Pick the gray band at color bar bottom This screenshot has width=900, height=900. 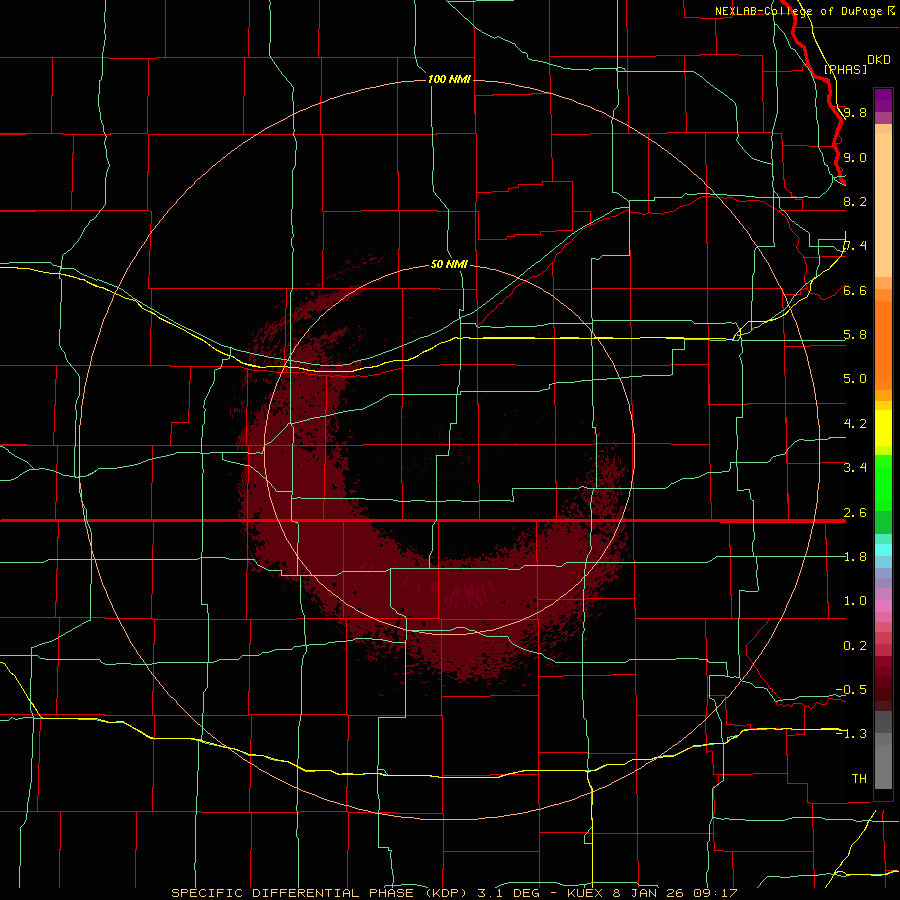883,763
